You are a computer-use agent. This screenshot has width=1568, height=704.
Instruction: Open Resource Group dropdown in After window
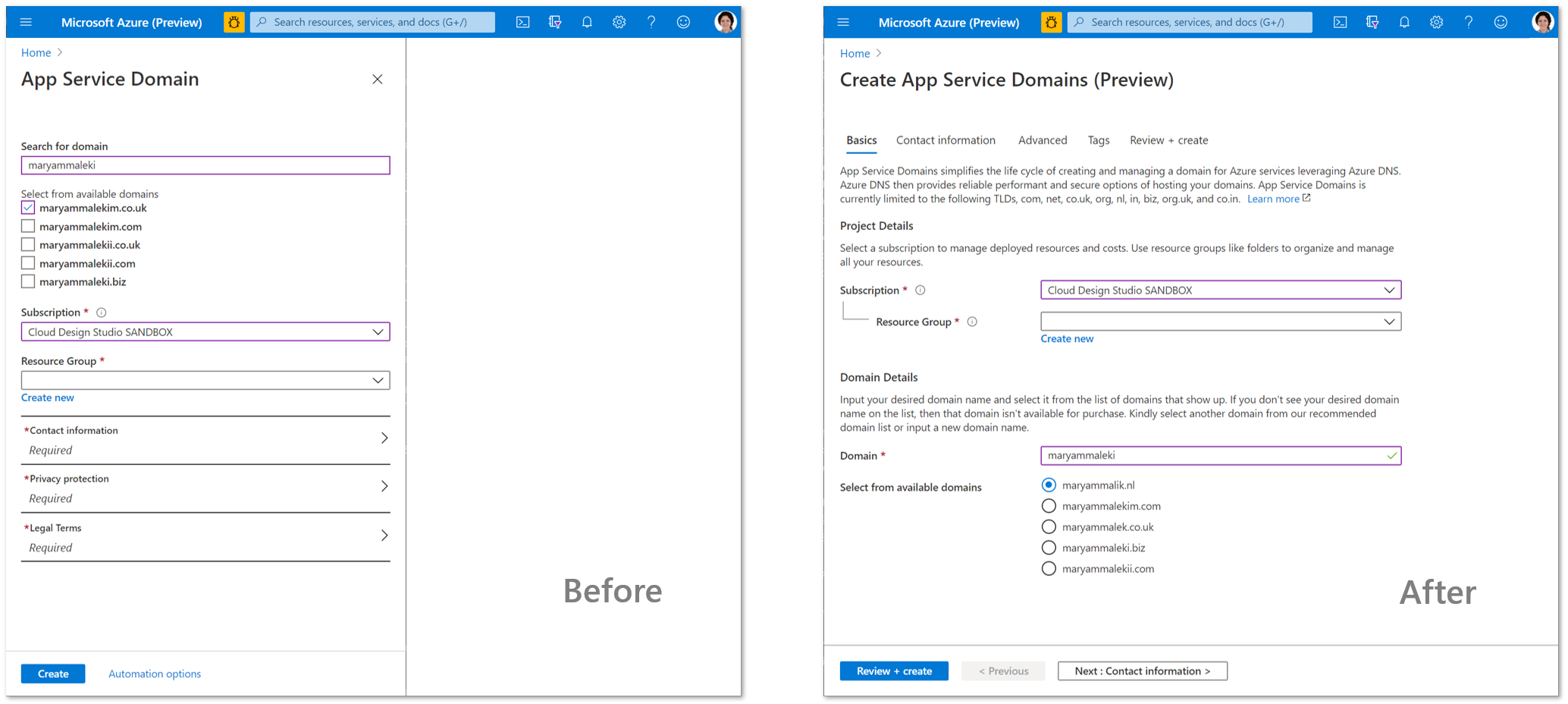point(1221,322)
